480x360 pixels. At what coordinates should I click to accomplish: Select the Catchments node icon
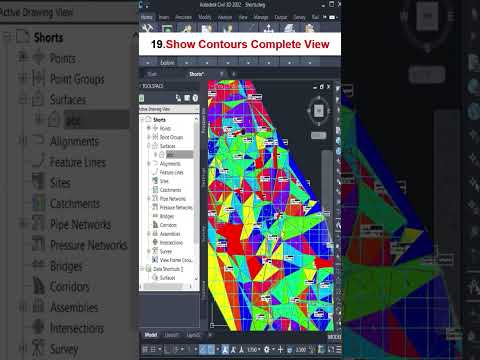(155, 190)
